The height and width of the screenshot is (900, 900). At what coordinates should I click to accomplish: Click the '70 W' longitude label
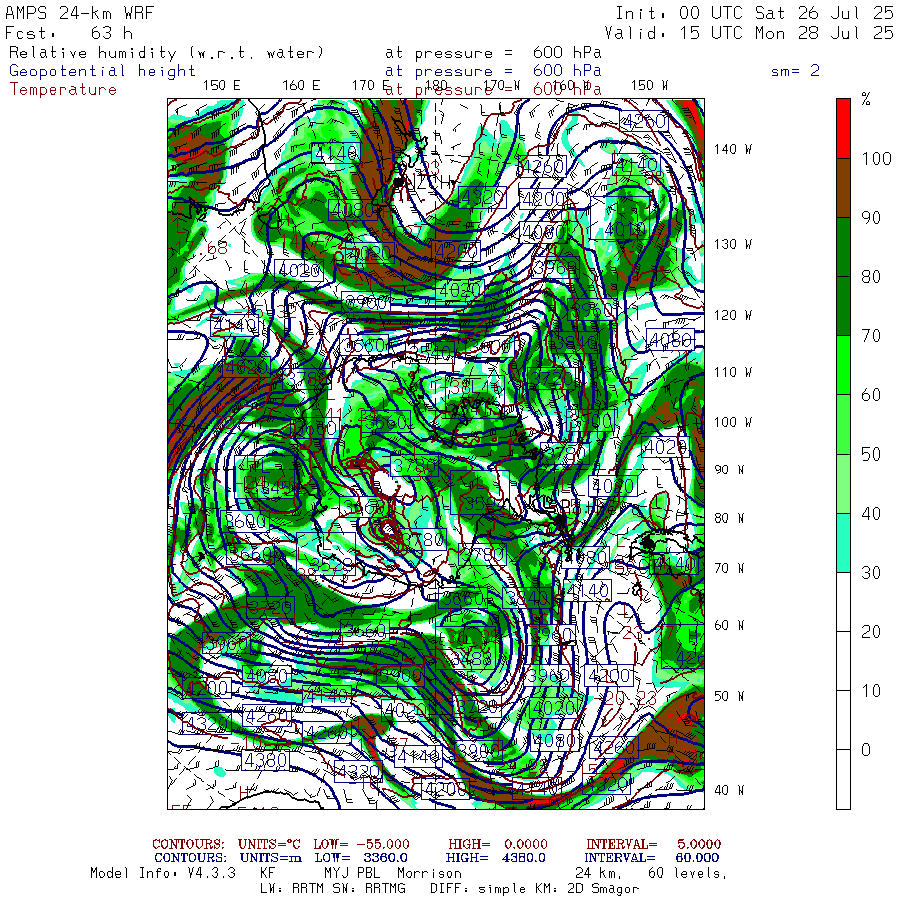729,568
